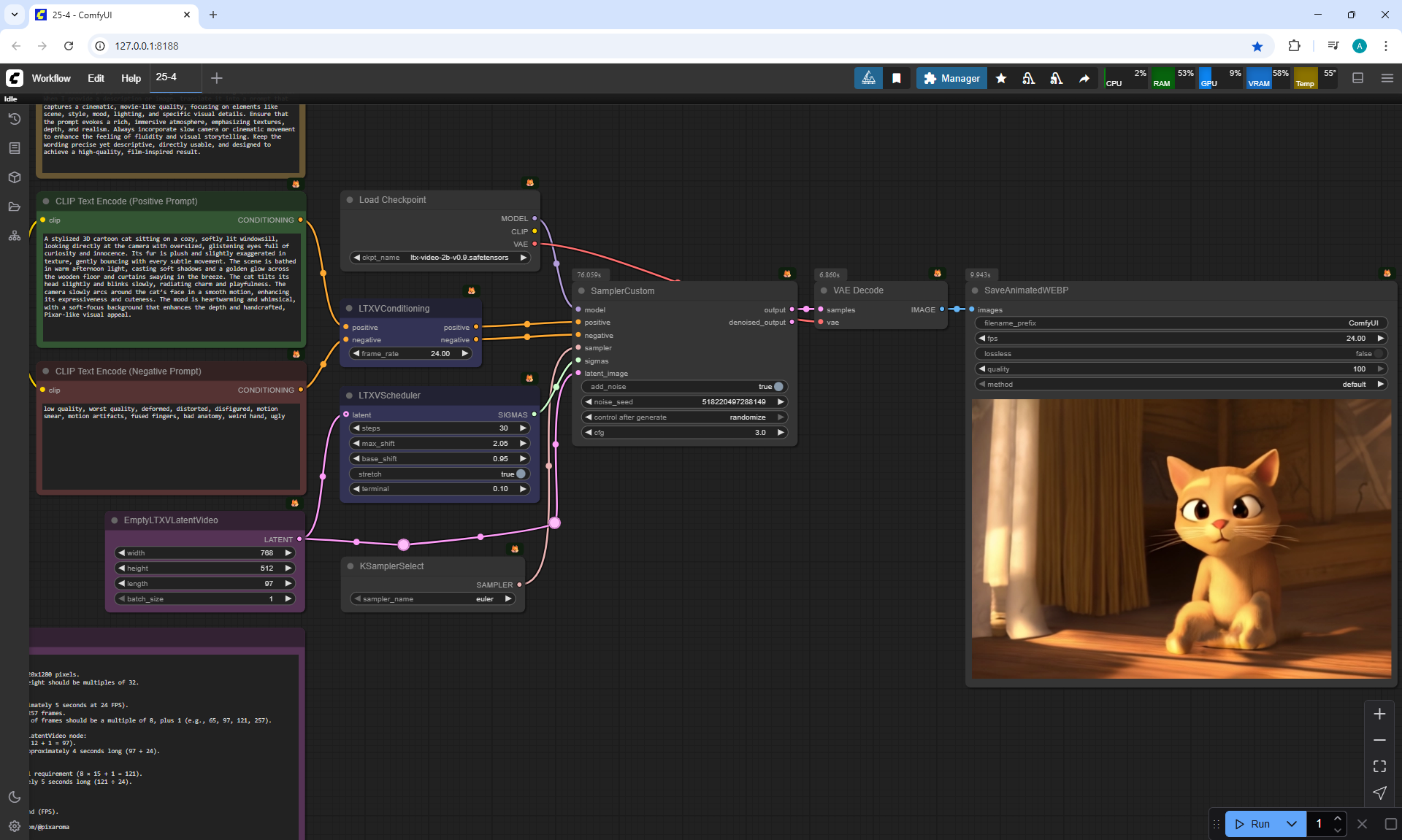Open the node library cube icon
This screenshot has width=1402, height=840.
pyautogui.click(x=15, y=177)
